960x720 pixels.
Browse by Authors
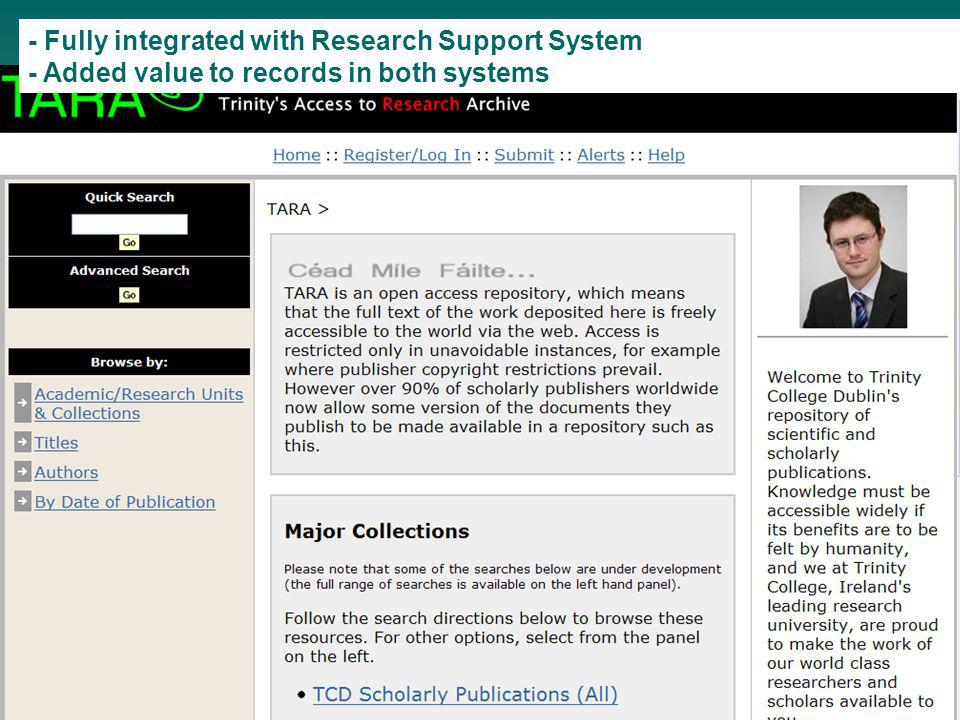pyautogui.click(x=66, y=472)
